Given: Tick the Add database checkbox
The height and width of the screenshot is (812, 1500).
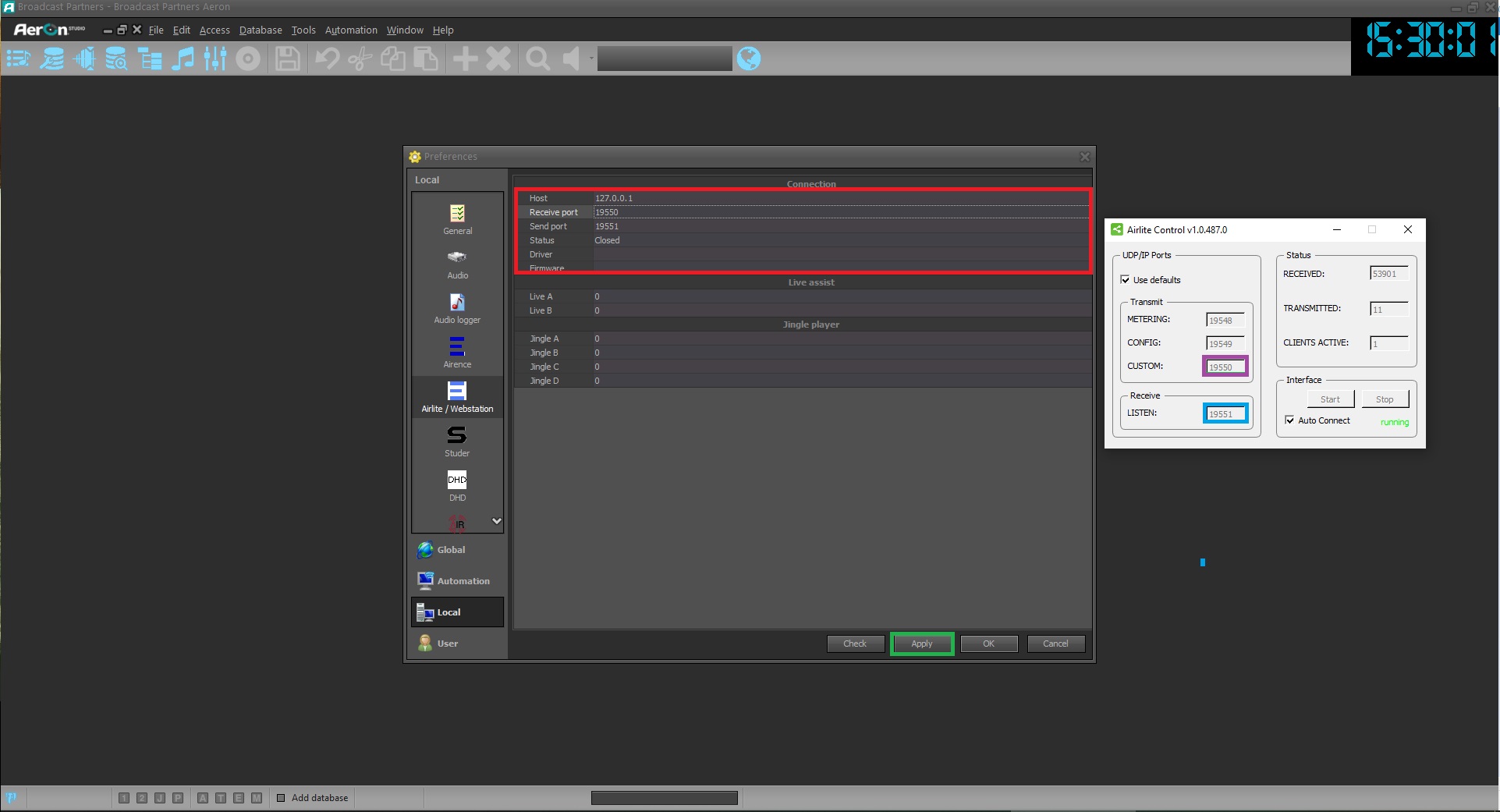Looking at the screenshot, I should tap(281, 798).
